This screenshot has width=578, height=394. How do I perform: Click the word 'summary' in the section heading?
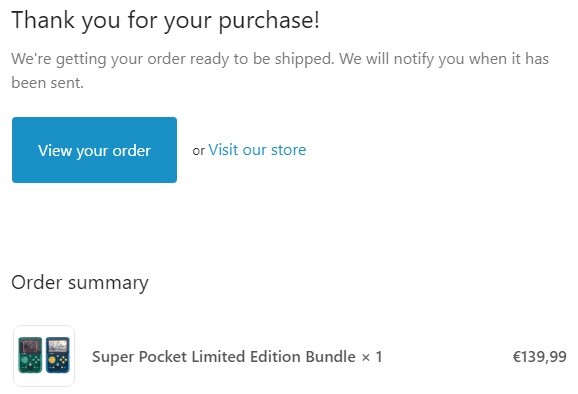click(x=108, y=284)
